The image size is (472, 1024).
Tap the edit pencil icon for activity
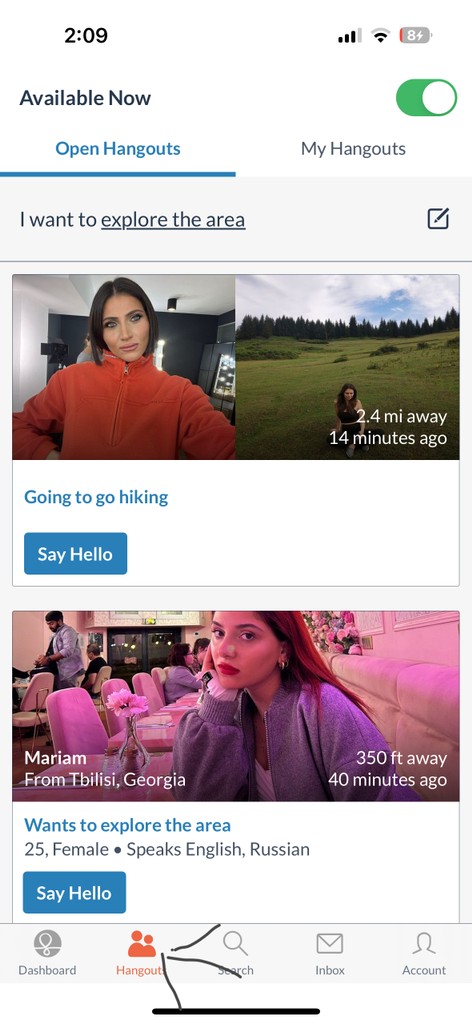438,219
